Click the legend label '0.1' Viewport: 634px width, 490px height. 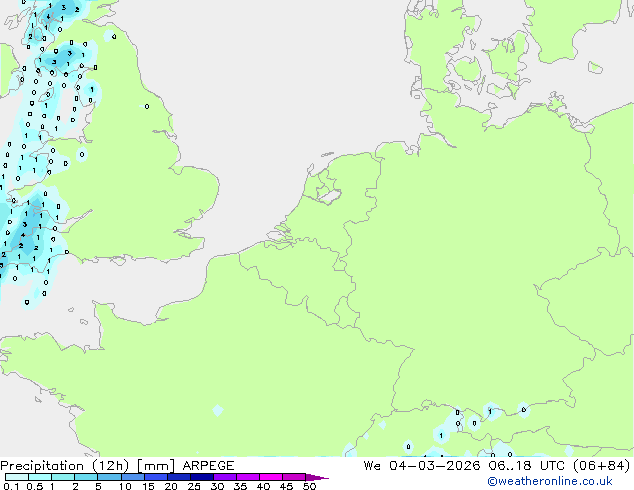(11, 486)
